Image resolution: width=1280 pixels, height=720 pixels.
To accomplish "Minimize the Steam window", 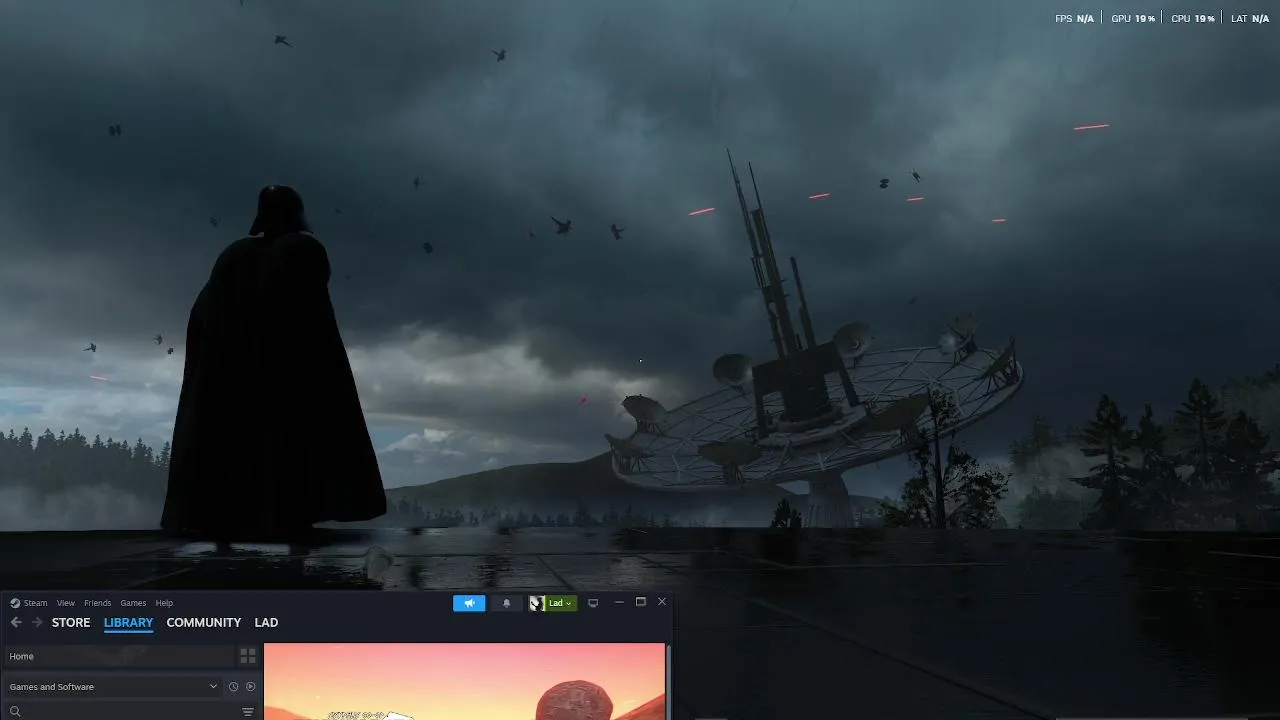I will click(x=619, y=602).
